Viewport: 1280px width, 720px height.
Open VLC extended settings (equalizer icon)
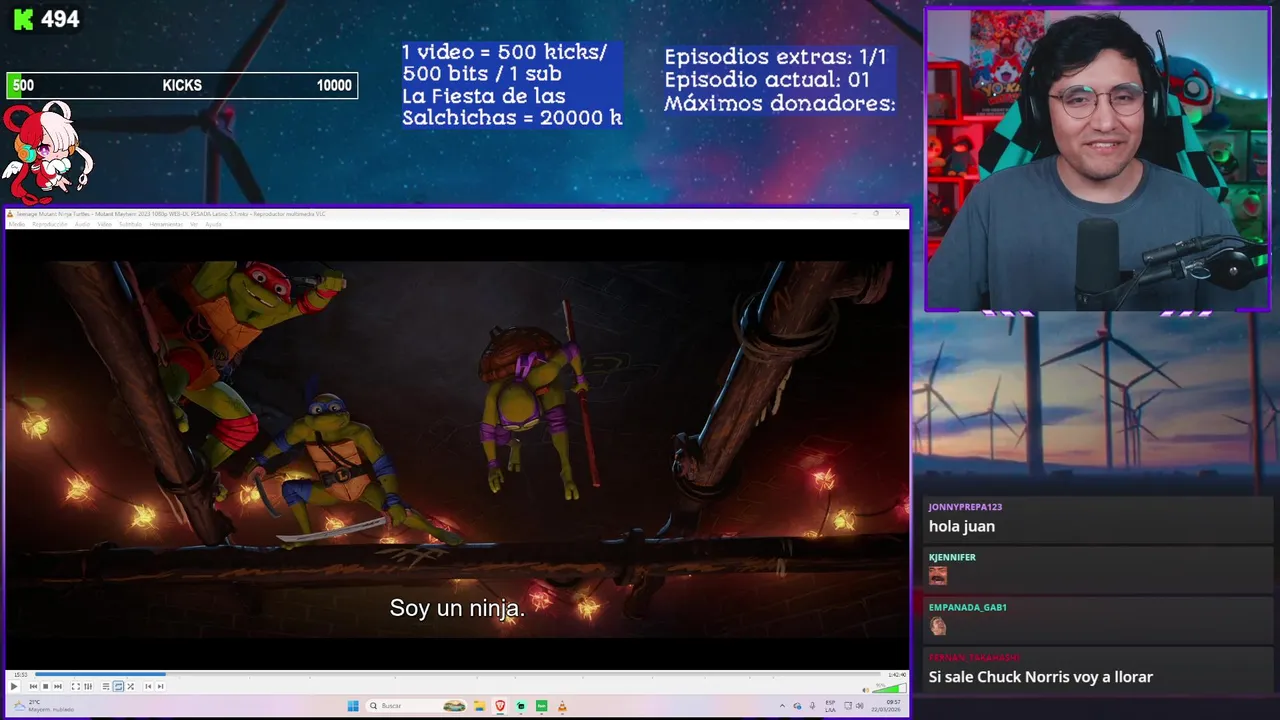[x=88, y=686]
